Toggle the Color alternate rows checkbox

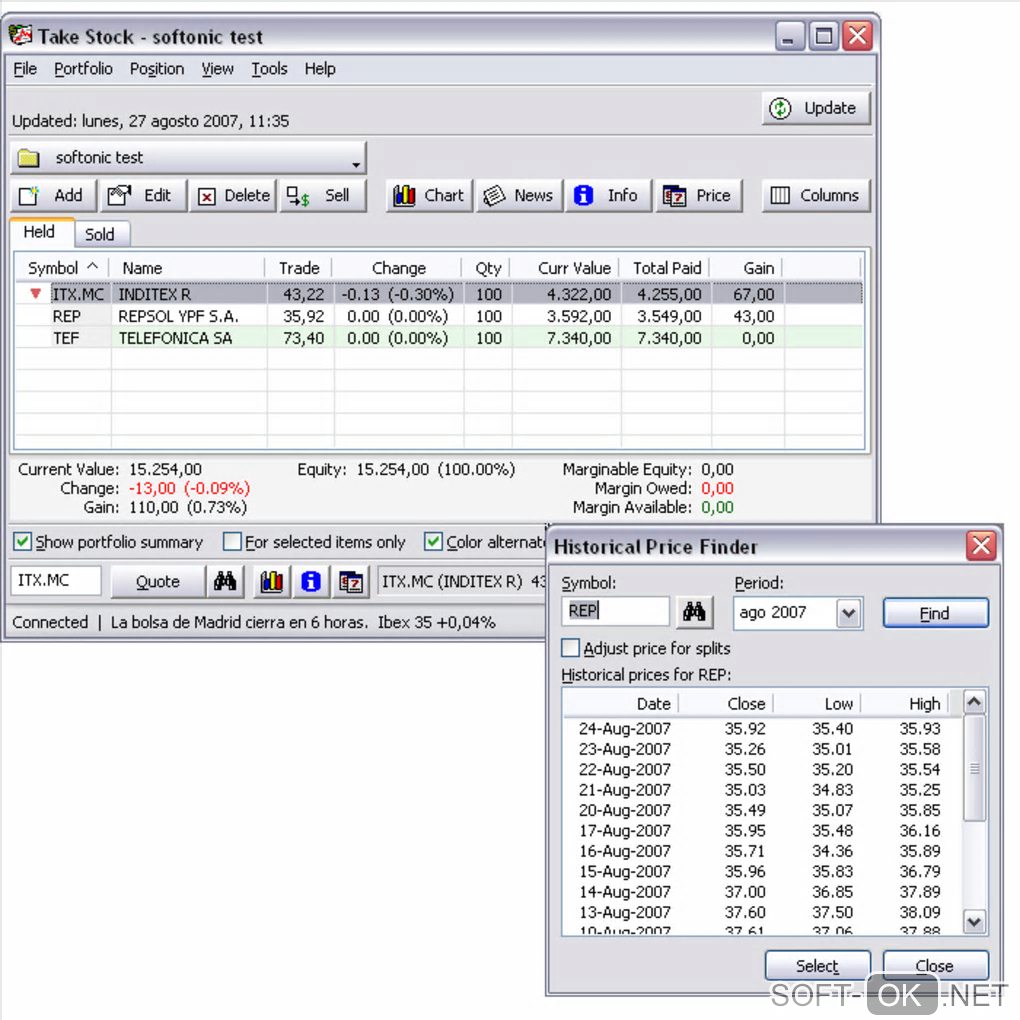click(x=433, y=541)
